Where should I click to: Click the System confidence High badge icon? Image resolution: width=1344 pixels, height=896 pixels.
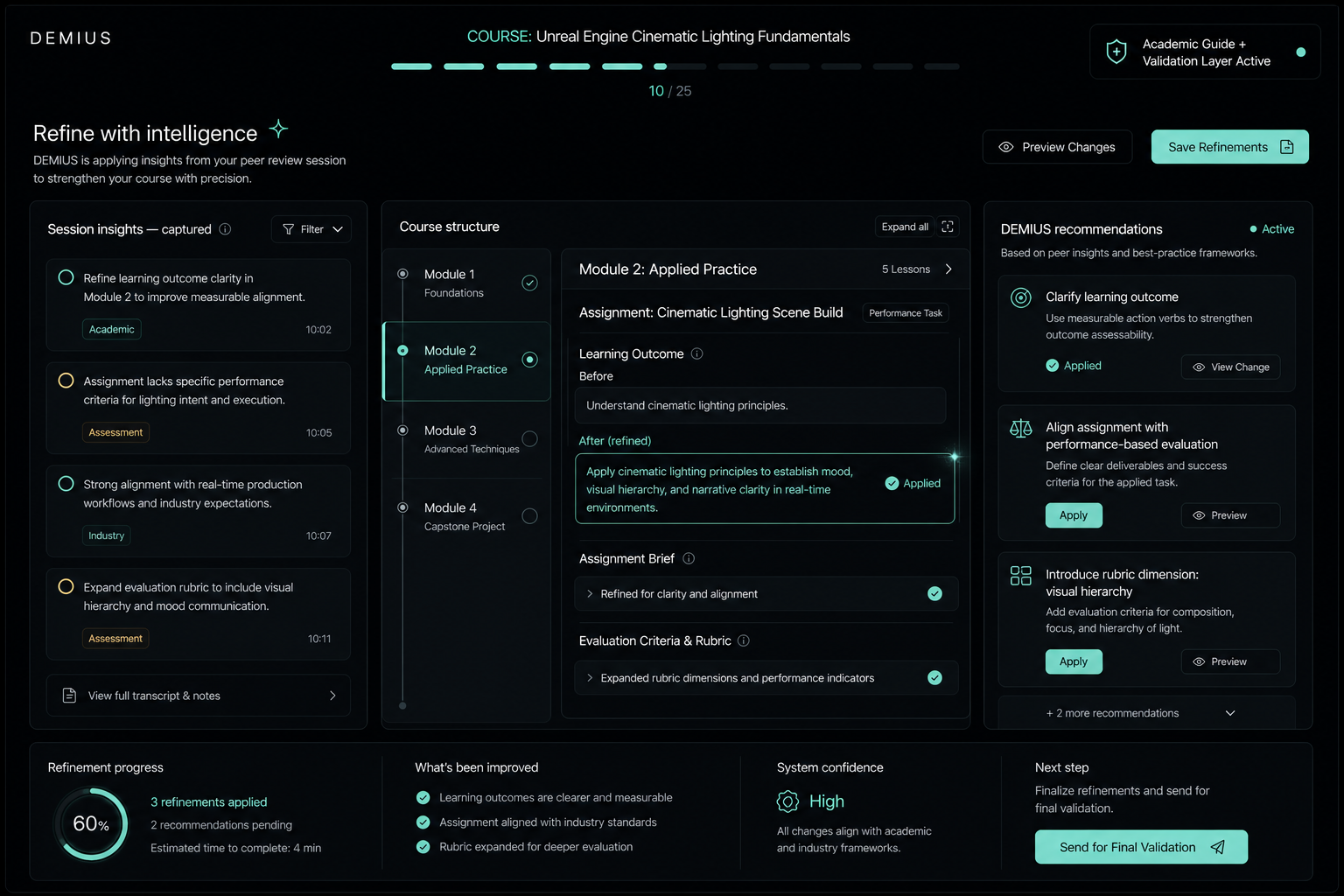(787, 801)
